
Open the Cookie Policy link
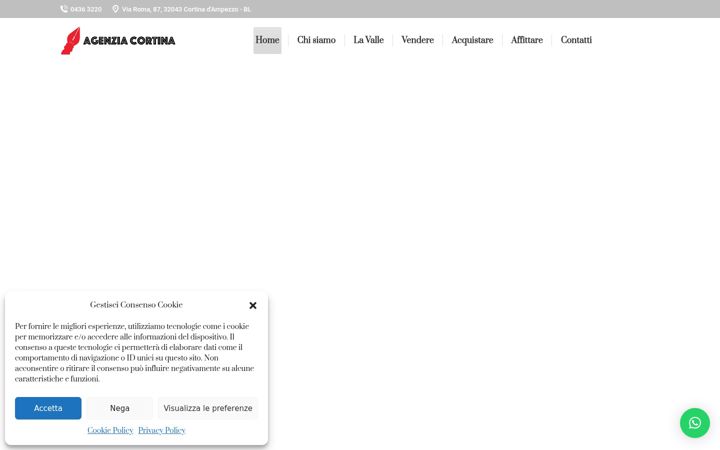point(110,430)
